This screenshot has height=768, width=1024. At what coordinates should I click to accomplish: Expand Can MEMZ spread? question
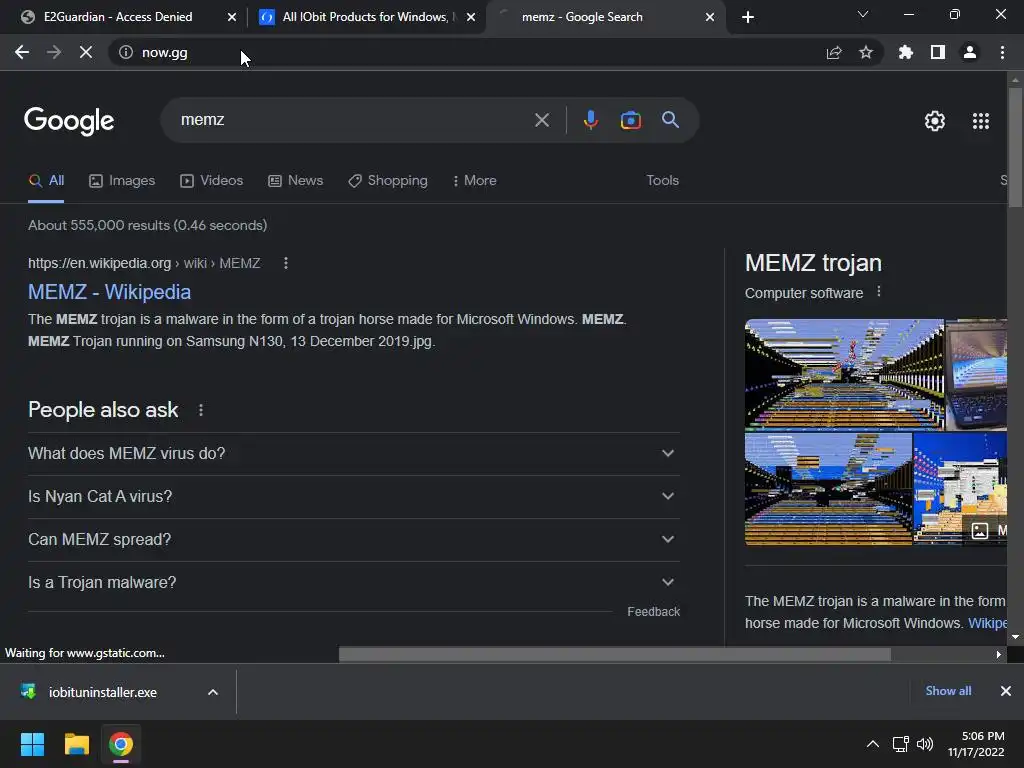[x=354, y=539]
